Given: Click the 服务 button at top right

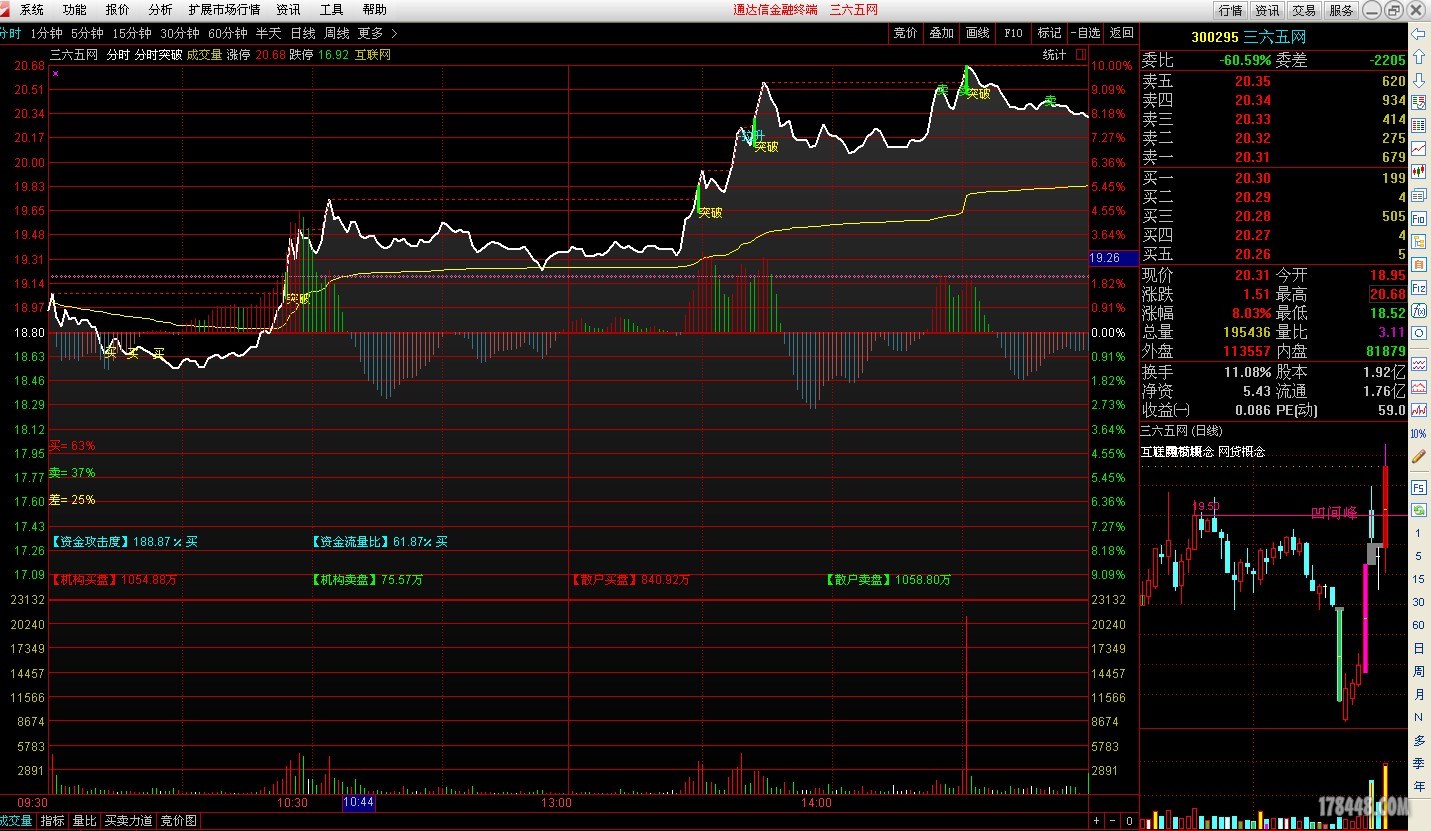Looking at the screenshot, I should pos(1341,10).
